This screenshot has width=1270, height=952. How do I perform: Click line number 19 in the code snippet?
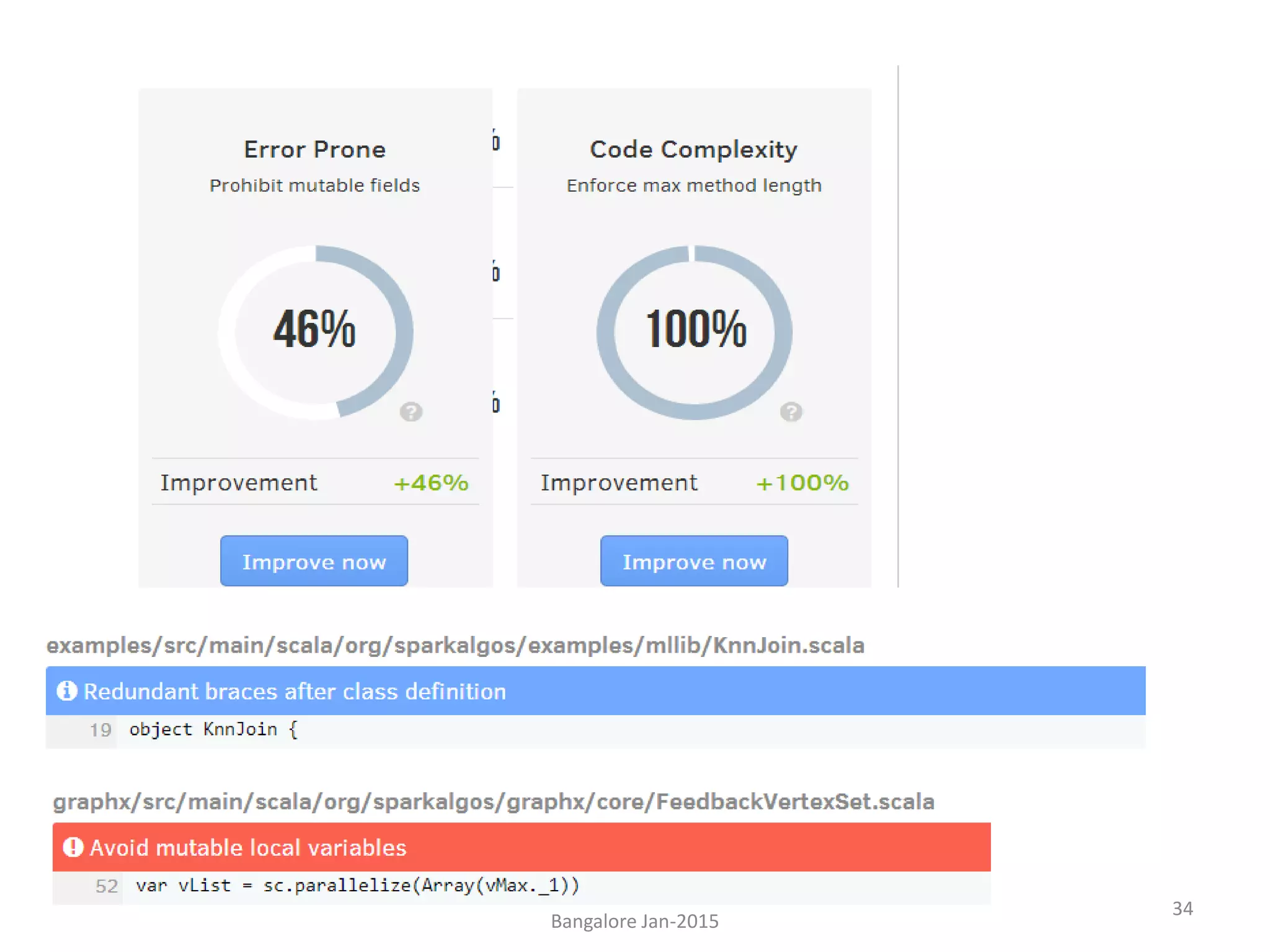pos(100,730)
